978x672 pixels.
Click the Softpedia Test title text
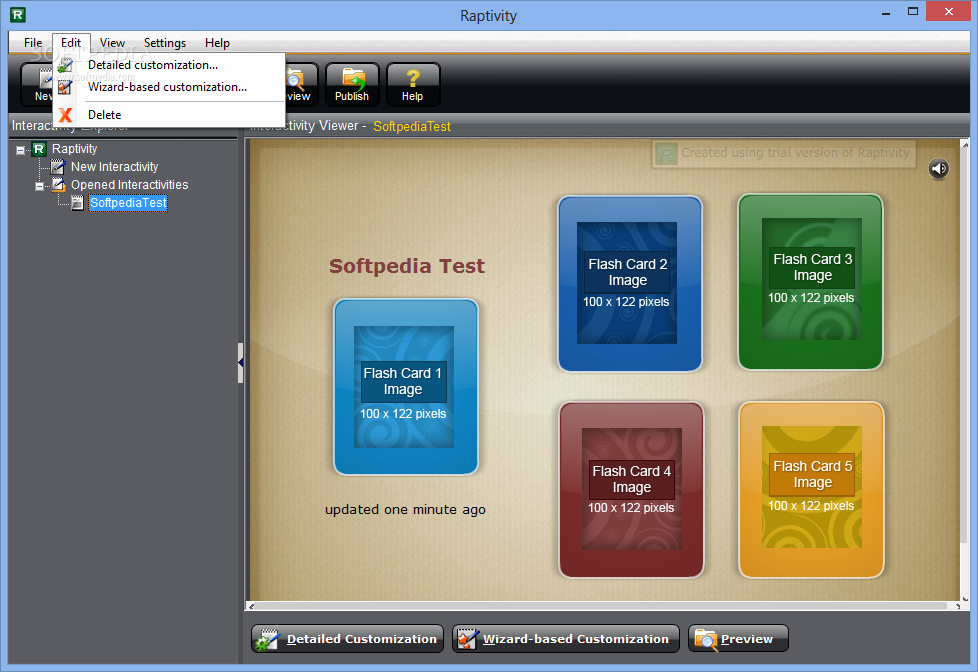[407, 266]
